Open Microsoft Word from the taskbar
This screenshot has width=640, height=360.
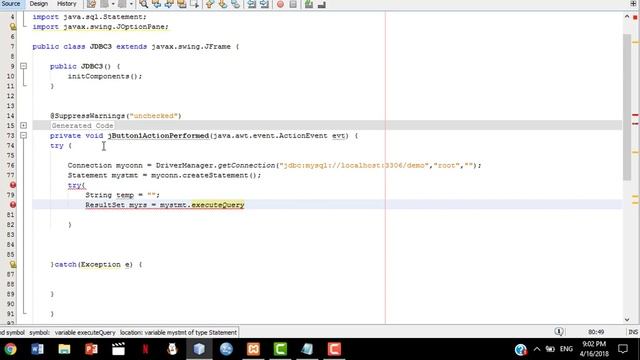click(x=37, y=349)
